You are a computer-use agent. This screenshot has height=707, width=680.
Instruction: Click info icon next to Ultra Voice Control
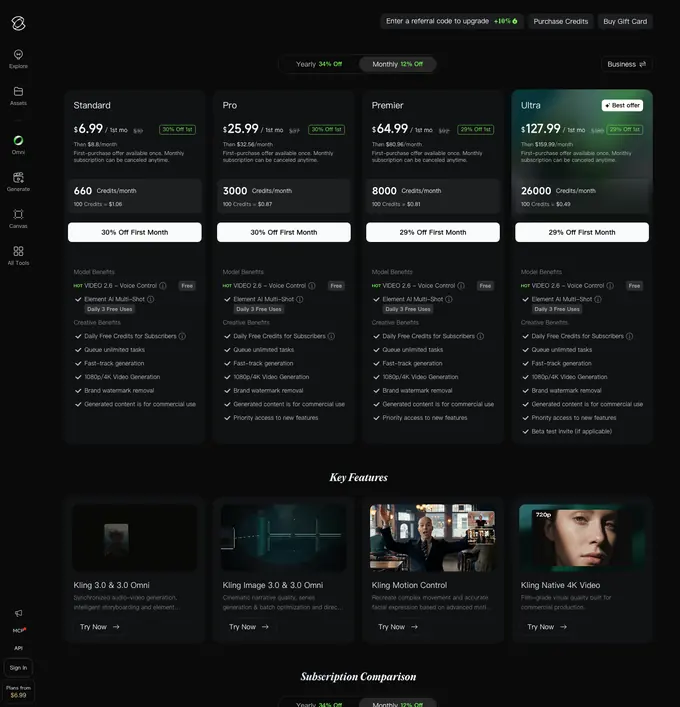coord(610,286)
